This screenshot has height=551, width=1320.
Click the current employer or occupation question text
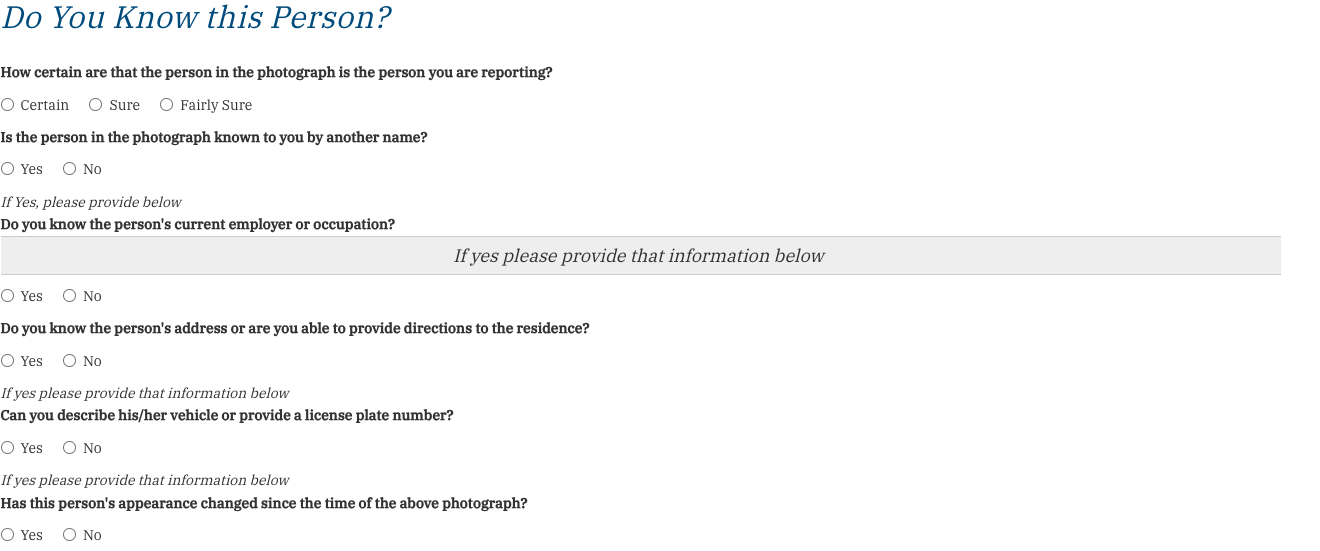click(x=198, y=225)
